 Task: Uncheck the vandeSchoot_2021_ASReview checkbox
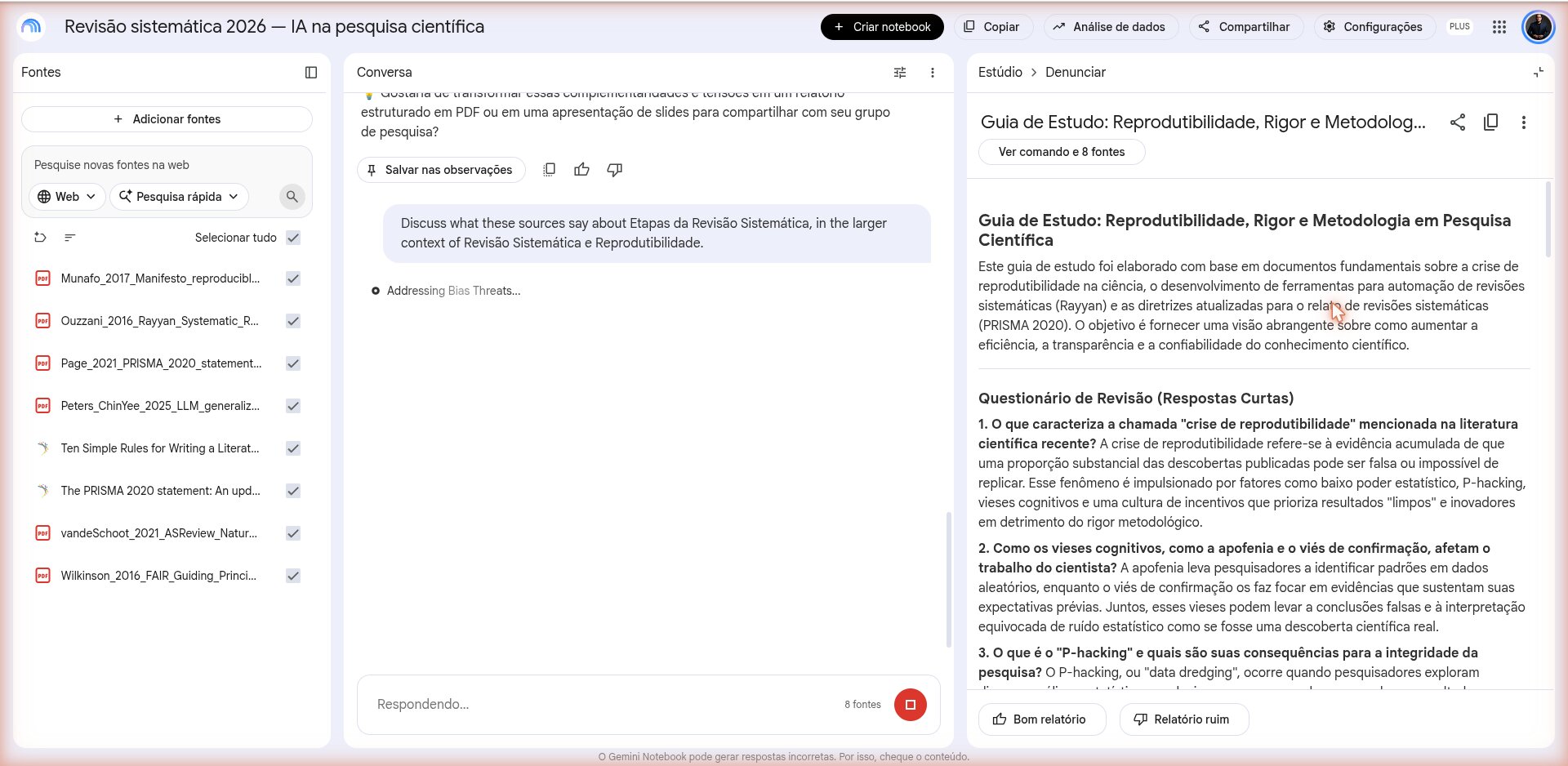coord(293,533)
